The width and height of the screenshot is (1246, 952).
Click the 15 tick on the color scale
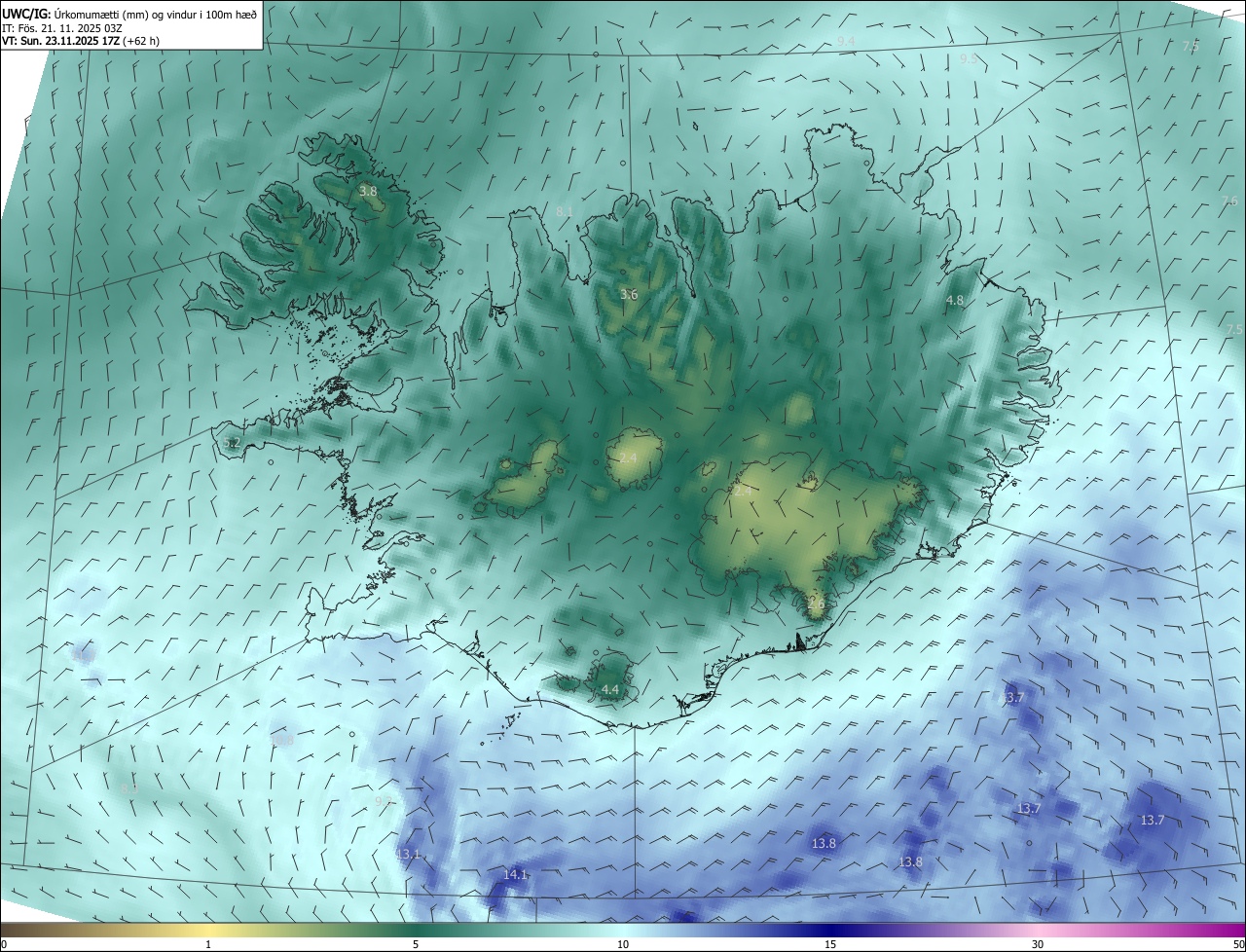830,944
